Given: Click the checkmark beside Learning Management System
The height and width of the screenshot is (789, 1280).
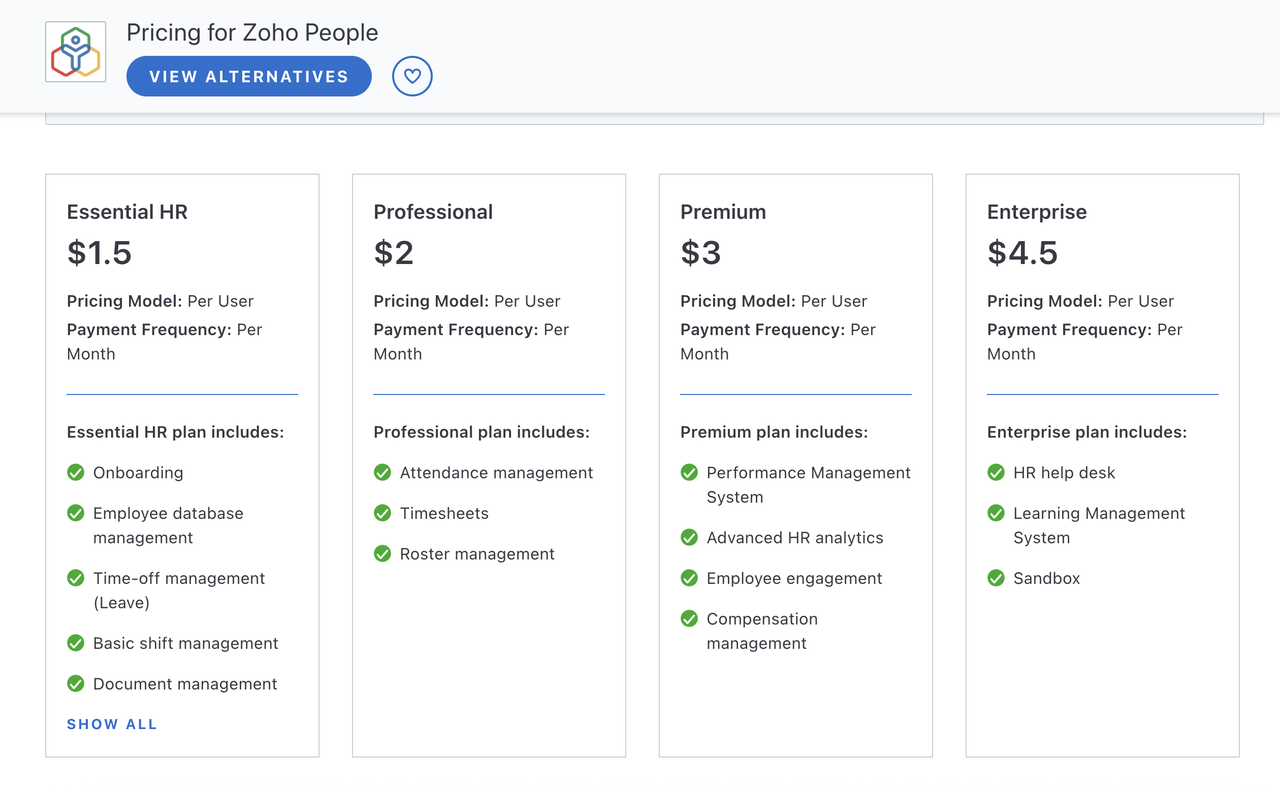Looking at the screenshot, I should coord(996,513).
